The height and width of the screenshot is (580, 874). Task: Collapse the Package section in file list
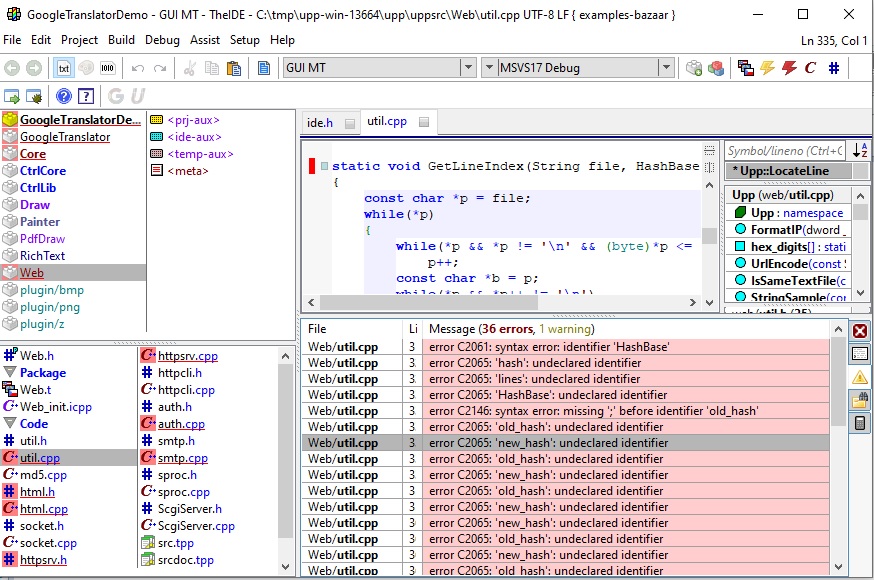(x=11, y=372)
